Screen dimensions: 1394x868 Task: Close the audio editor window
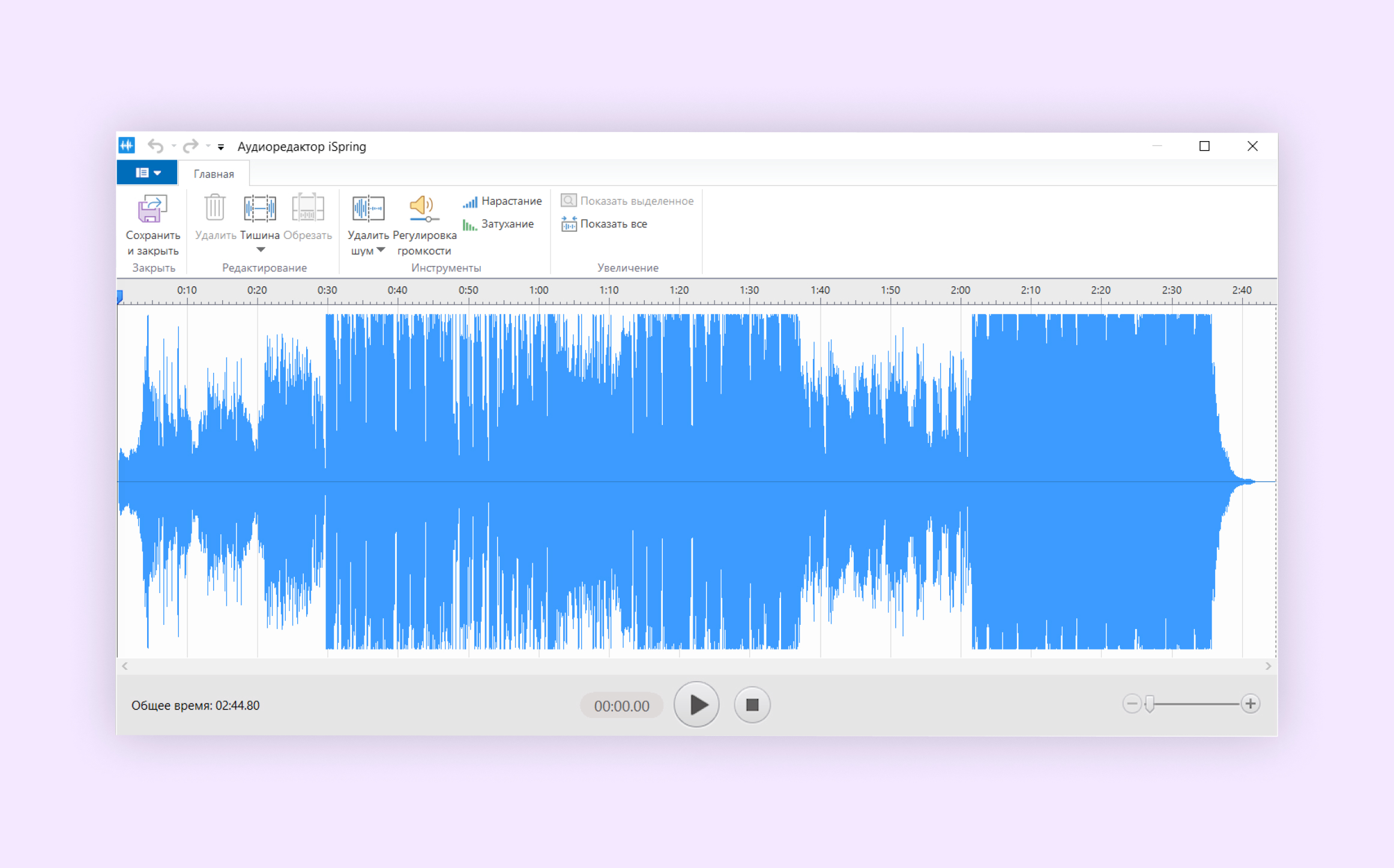coord(1252,146)
